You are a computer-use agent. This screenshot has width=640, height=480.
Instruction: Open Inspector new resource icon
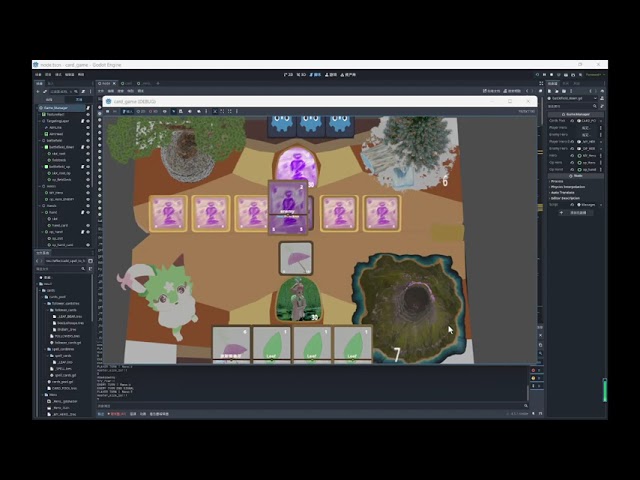550,91
